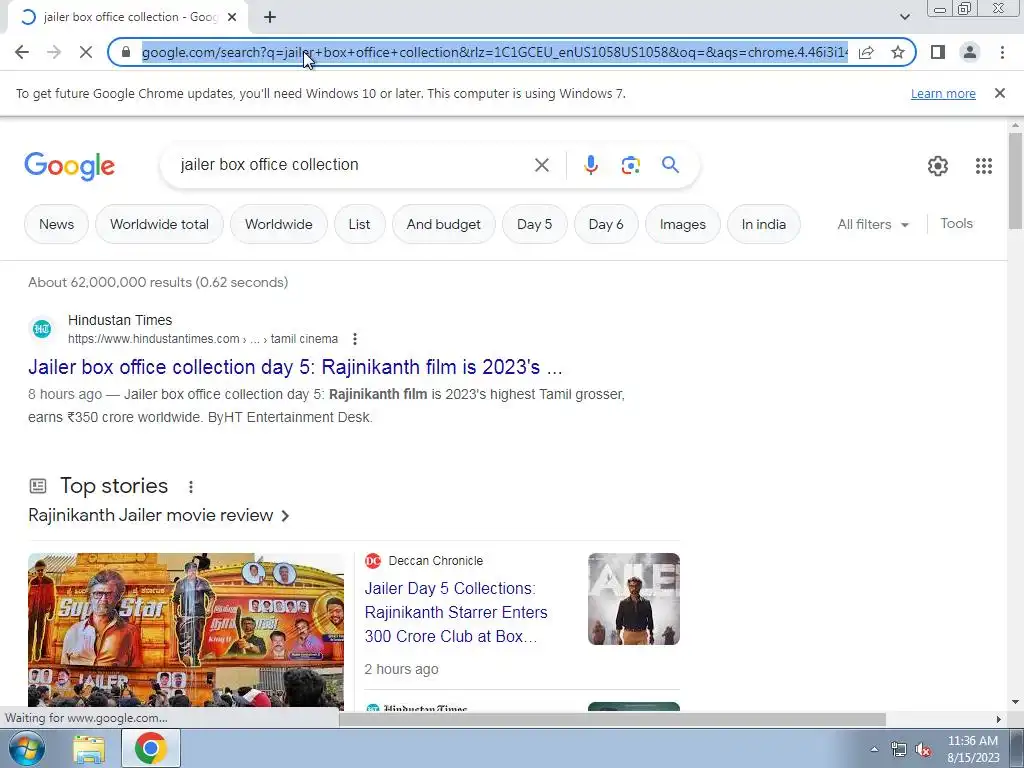Expand the All filters dropdown
Screen dimensions: 1024x768
click(x=873, y=224)
